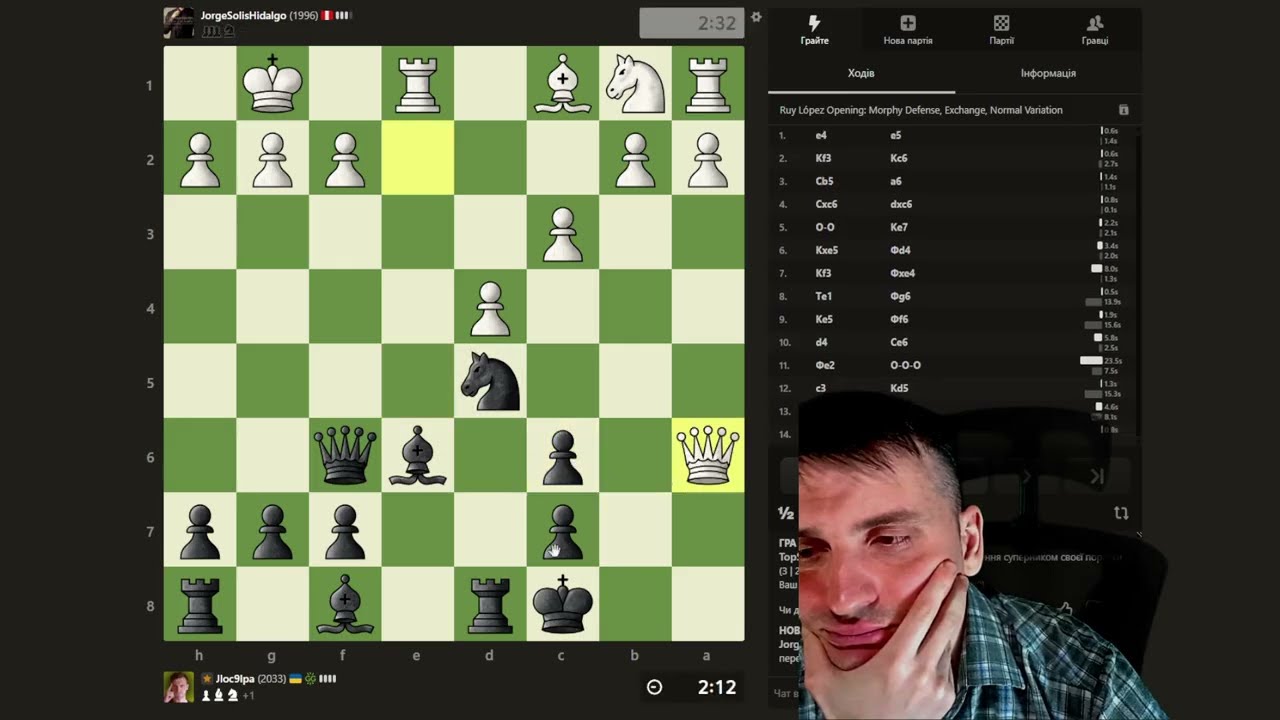Screen dimensions: 1280x720
Task: Open the Грайте tab
Action: [814, 30]
